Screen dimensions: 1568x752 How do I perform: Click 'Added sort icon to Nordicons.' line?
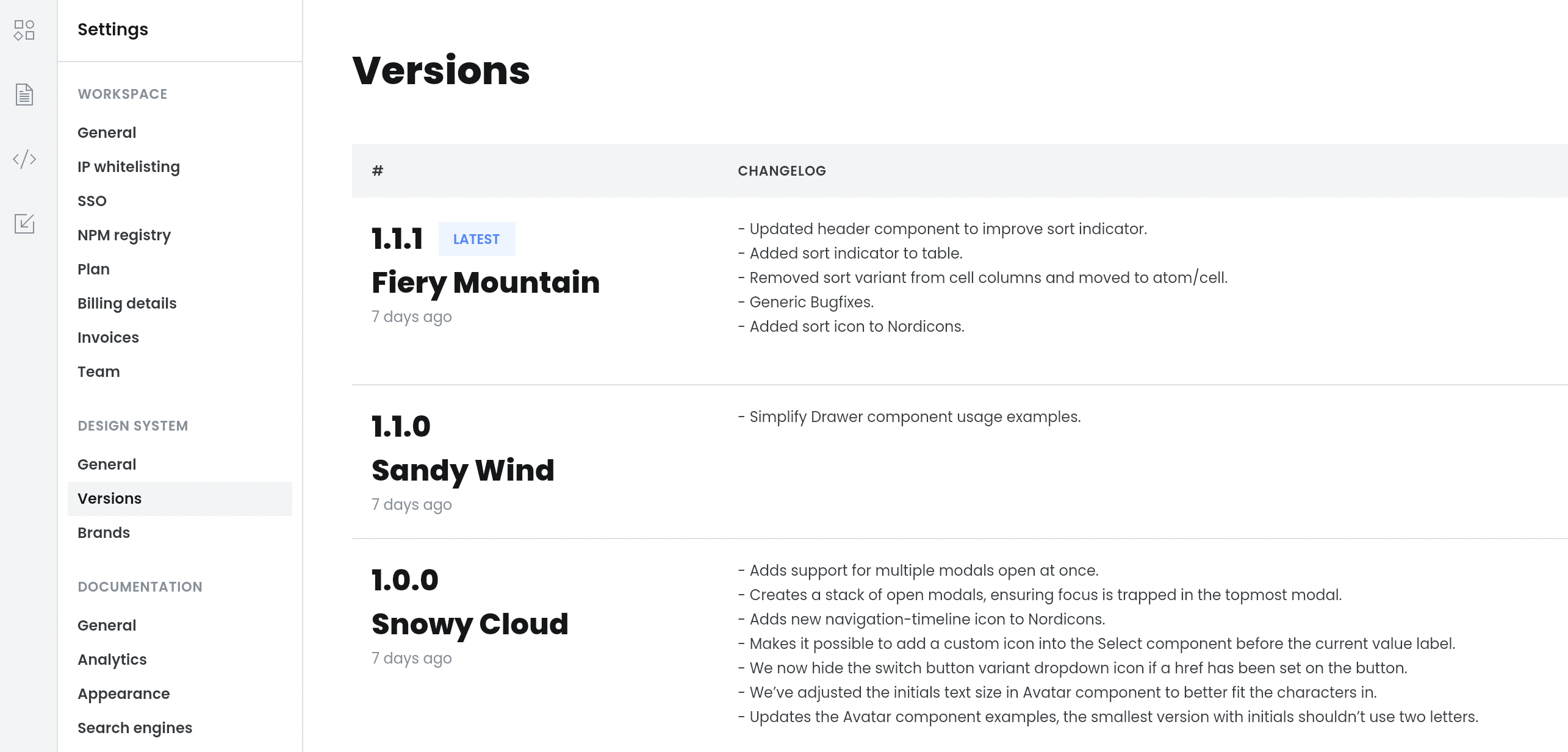click(x=851, y=326)
